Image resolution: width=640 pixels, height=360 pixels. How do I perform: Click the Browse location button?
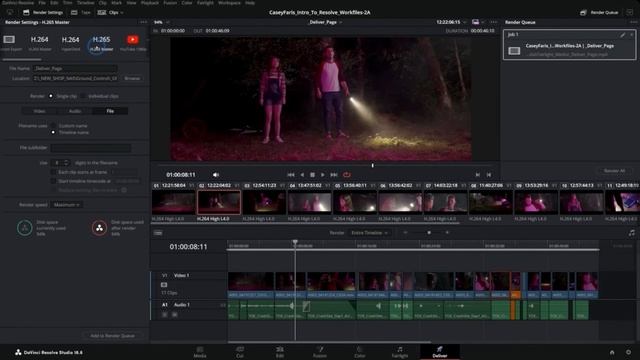[x=132, y=78]
